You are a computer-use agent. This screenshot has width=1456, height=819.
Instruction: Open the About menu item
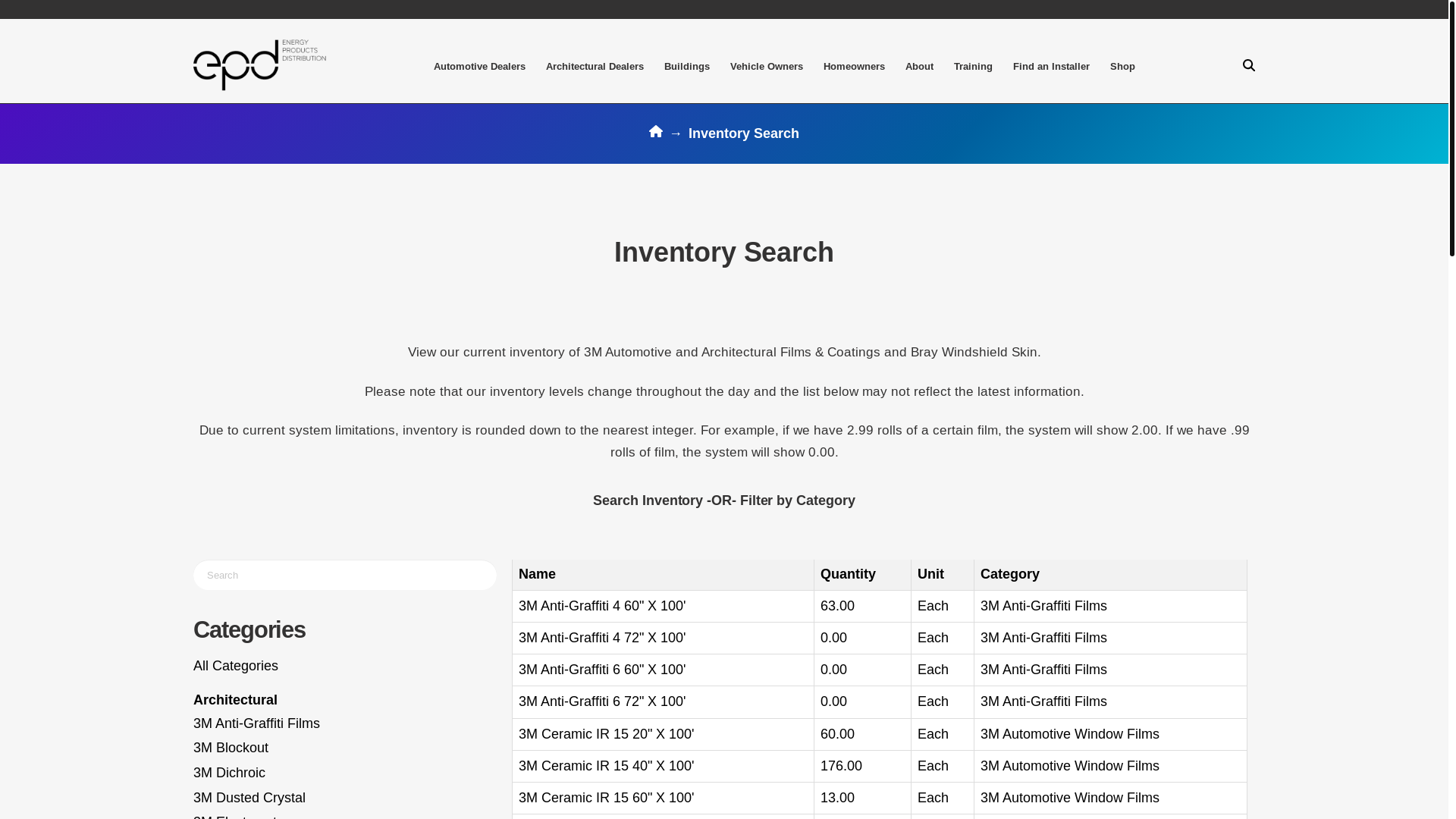(x=919, y=67)
